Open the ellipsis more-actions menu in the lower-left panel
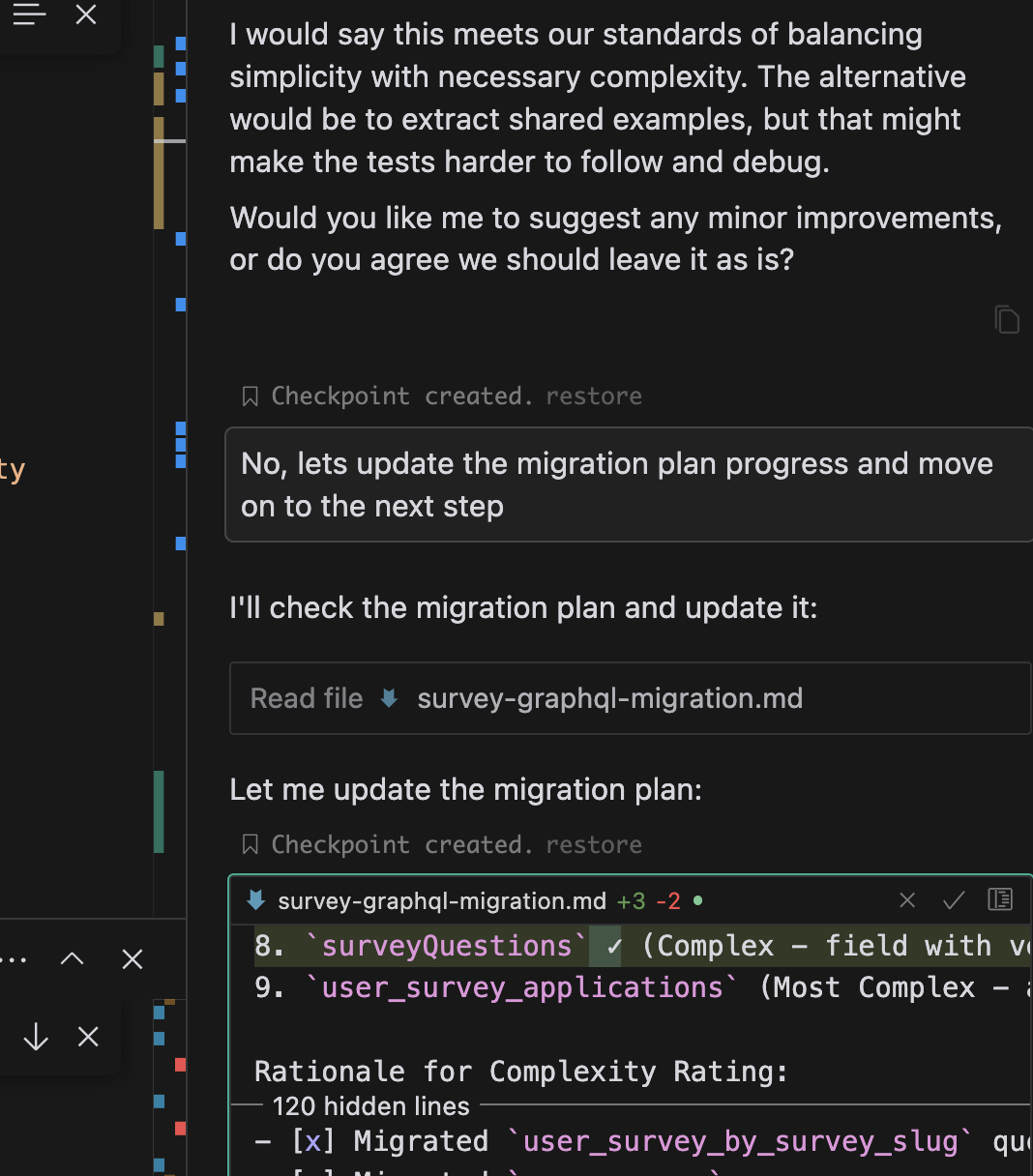Screen dimensions: 1033x1176 [15, 959]
